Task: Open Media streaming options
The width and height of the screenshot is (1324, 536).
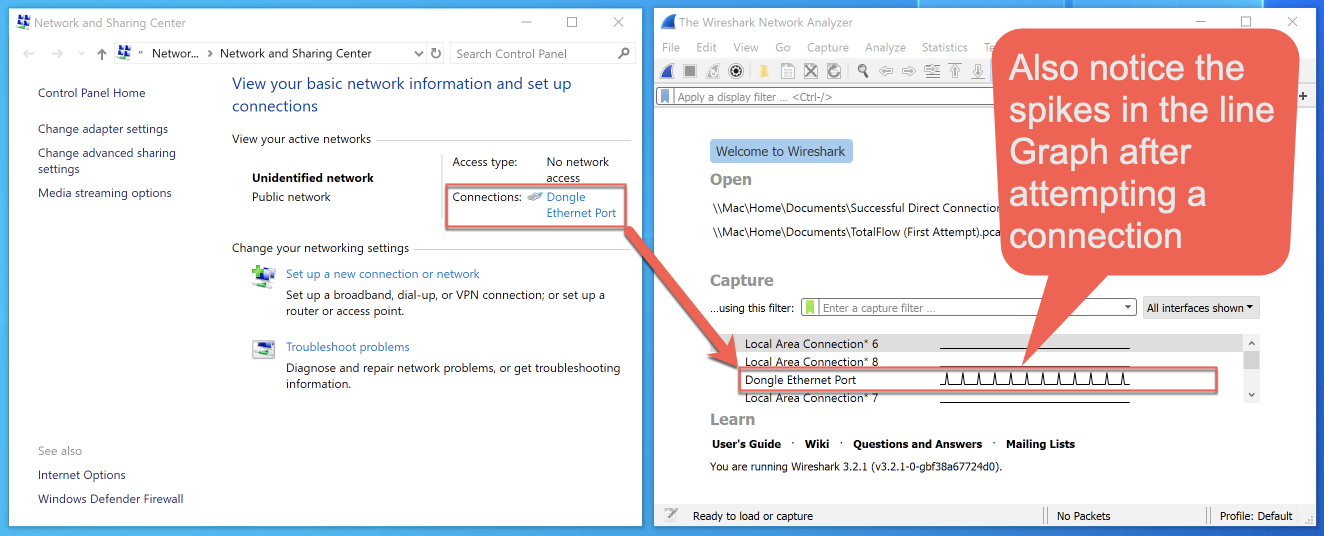Action: [105, 193]
